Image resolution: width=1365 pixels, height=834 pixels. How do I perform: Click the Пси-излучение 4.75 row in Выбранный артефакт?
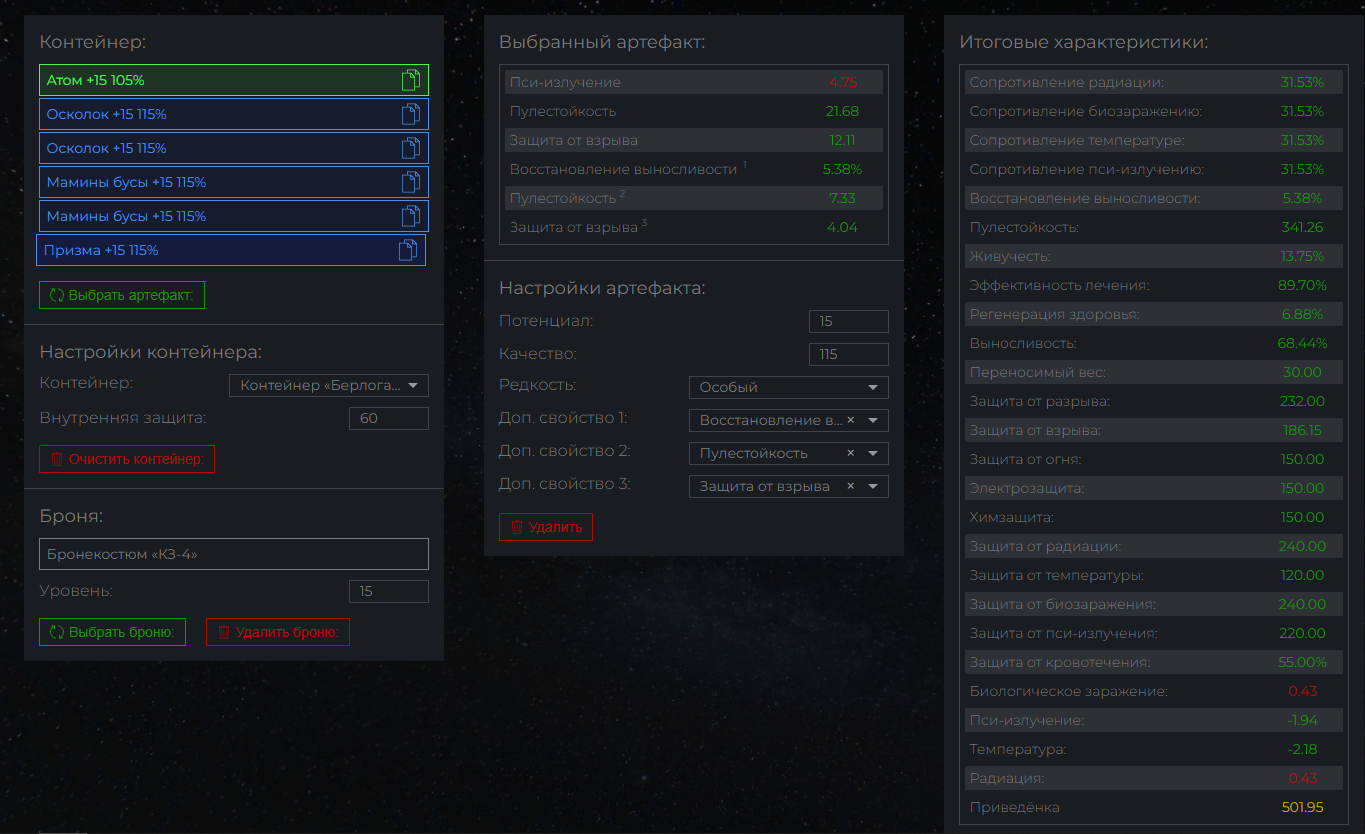click(694, 83)
